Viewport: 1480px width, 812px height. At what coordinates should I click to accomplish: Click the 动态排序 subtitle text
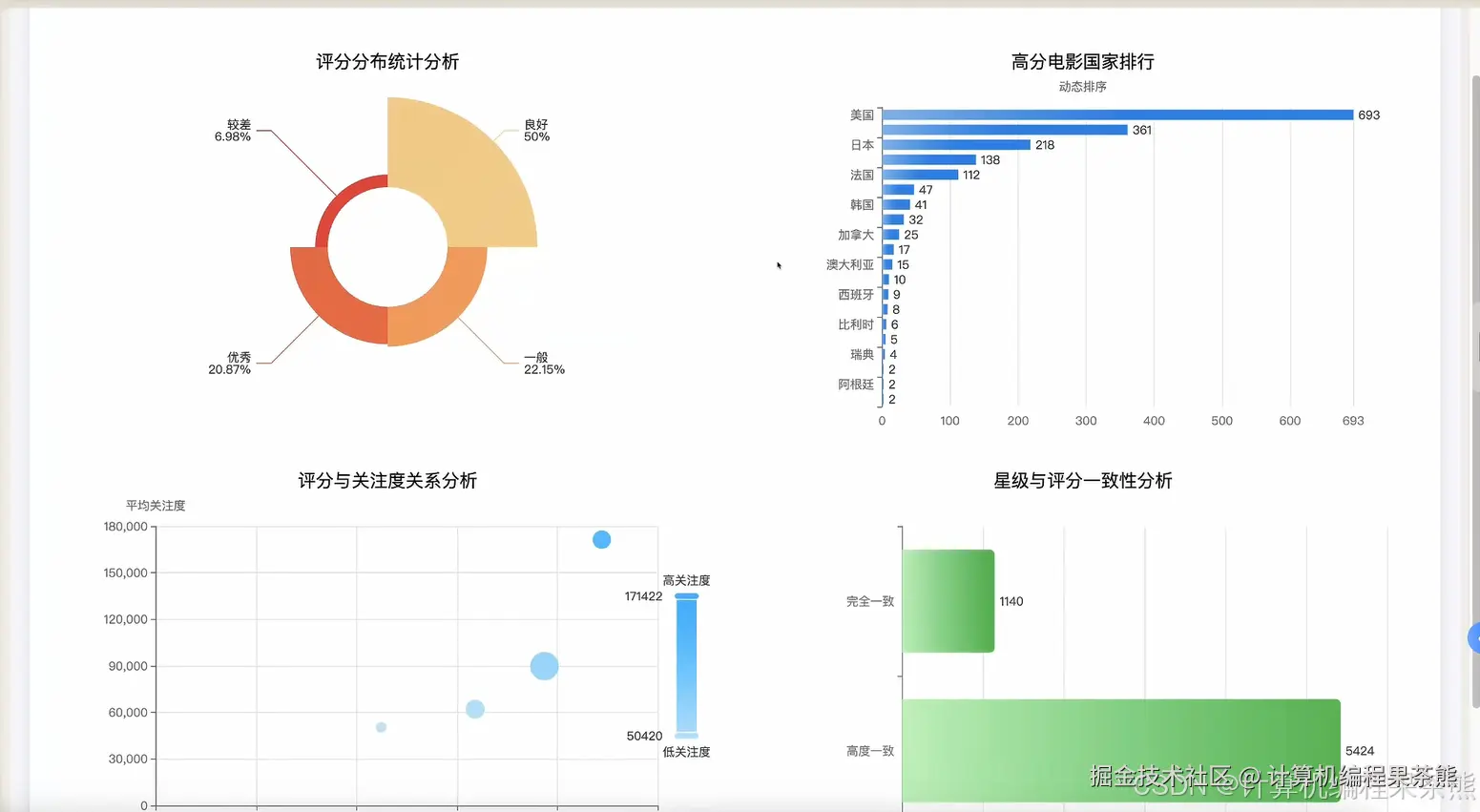coord(1082,86)
